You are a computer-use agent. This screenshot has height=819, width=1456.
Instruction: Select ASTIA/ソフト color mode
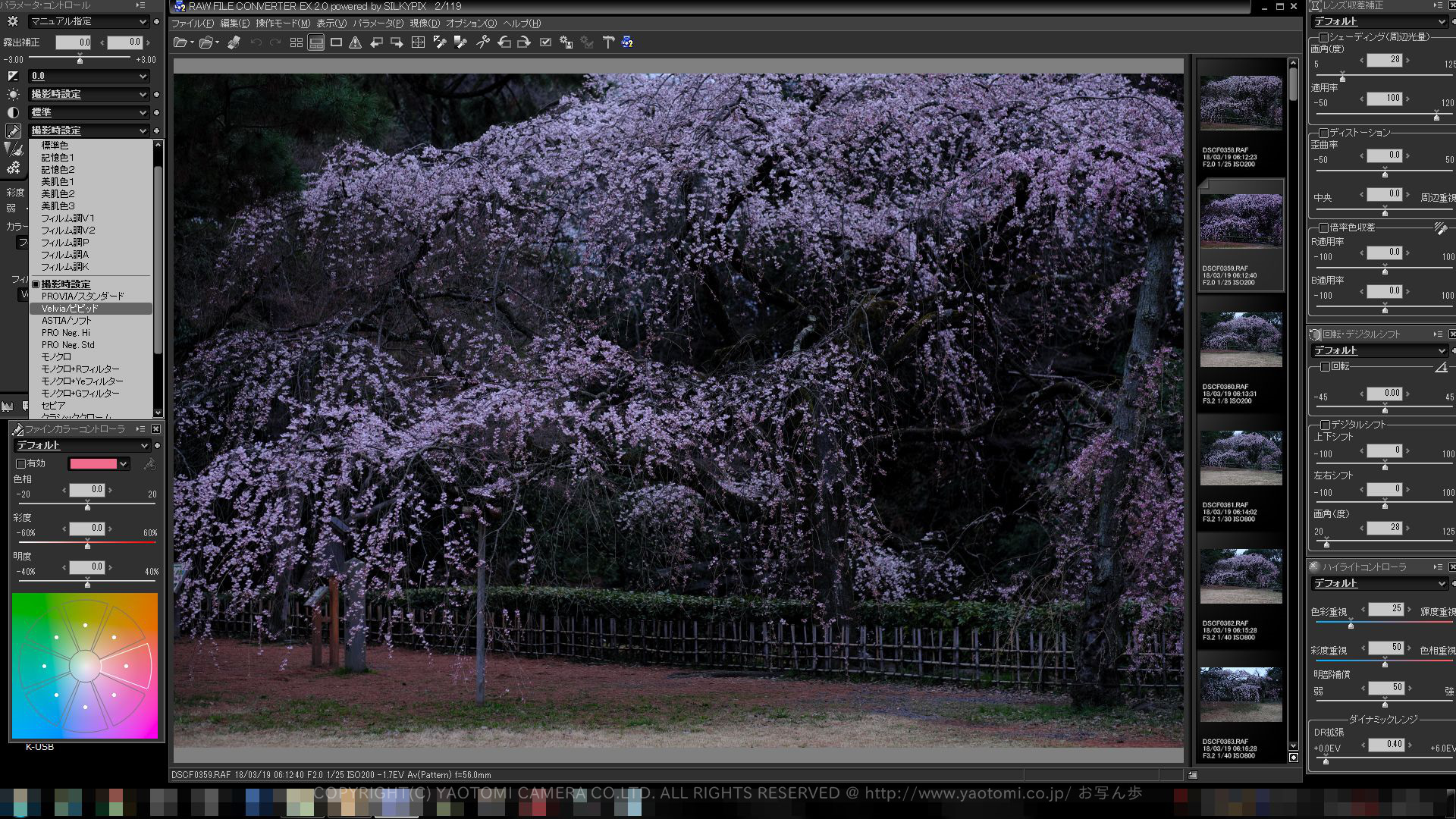click(x=91, y=321)
